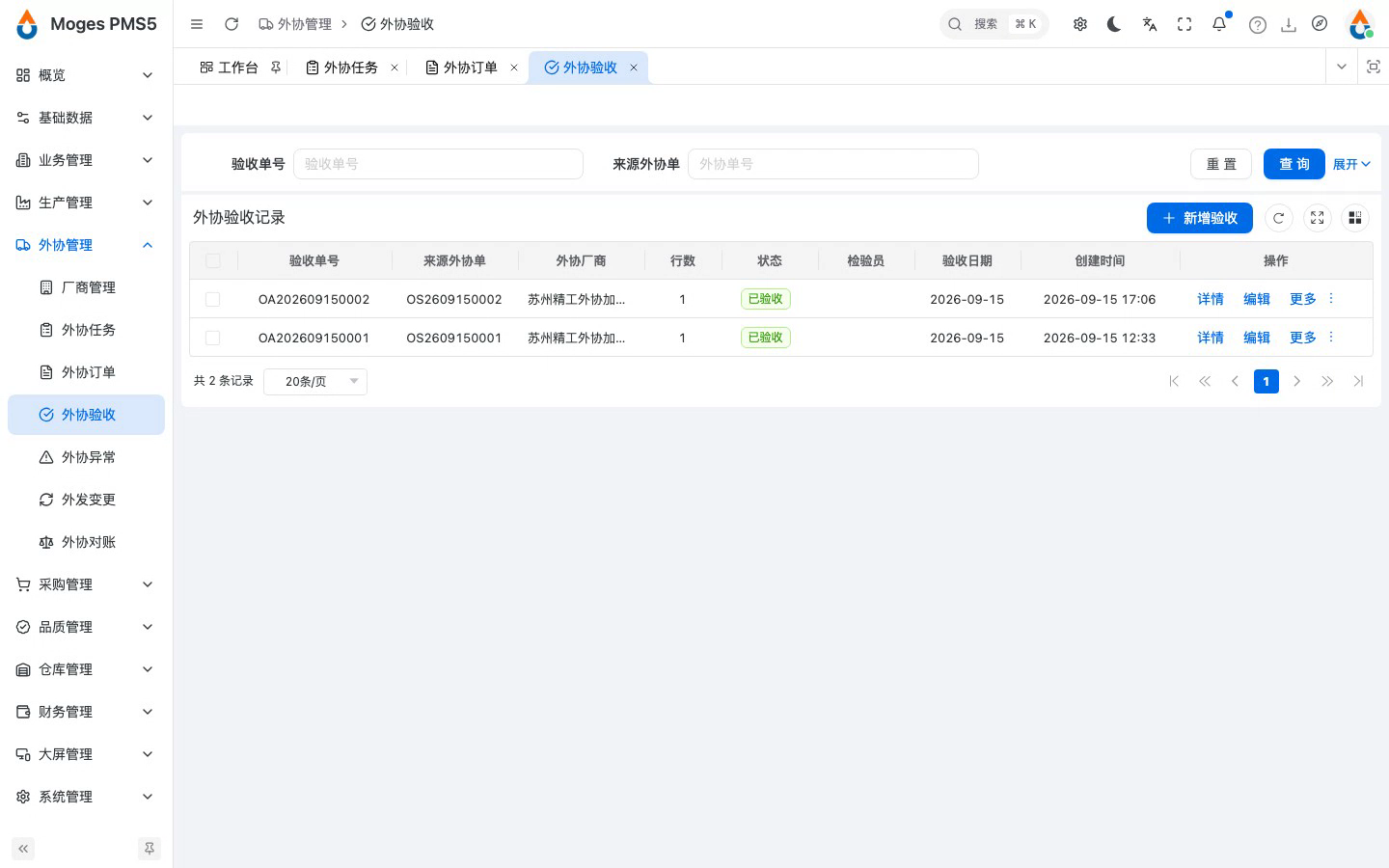Open 详情 for OA202609150002
This screenshot has width=1389, height=868.
(x=1211, y=299)
